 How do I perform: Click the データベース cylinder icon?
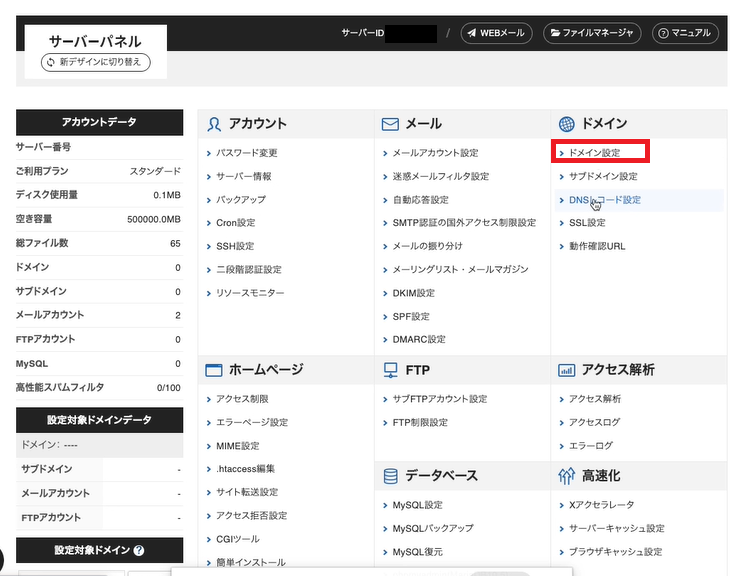click(x=390, y=476)
